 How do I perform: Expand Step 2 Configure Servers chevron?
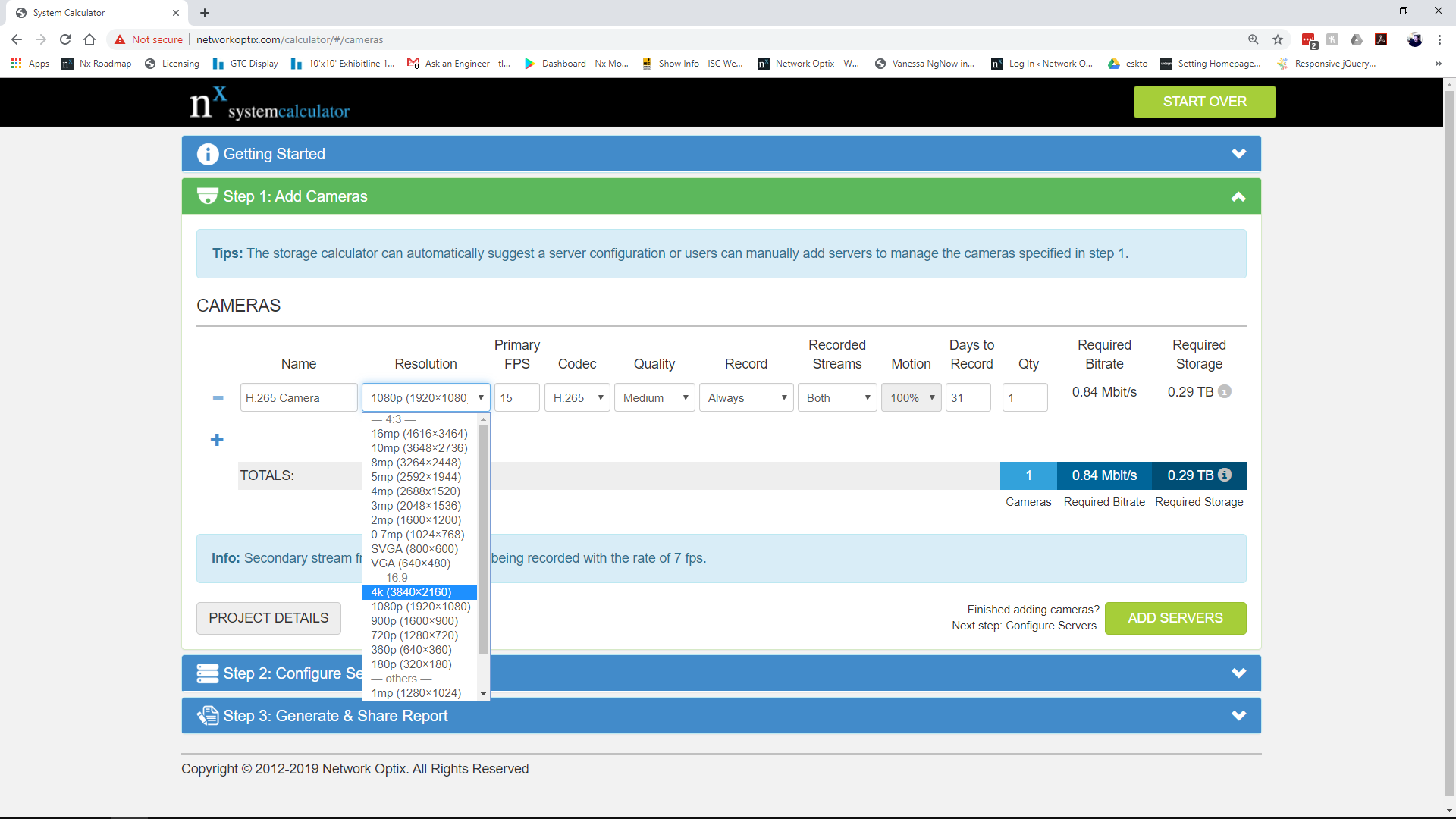1239,673
